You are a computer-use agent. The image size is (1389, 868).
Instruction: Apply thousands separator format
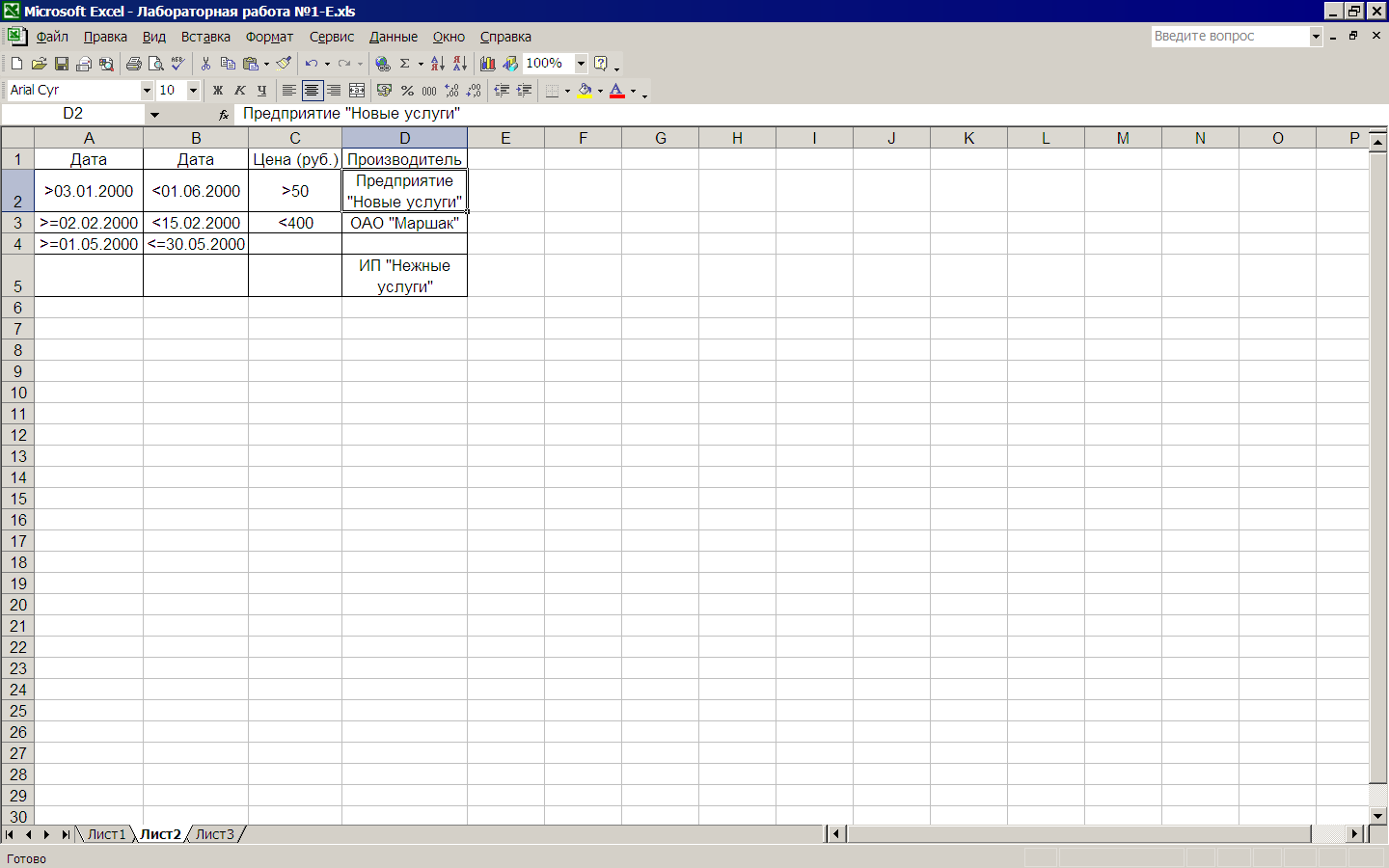[x=429, y=91]
